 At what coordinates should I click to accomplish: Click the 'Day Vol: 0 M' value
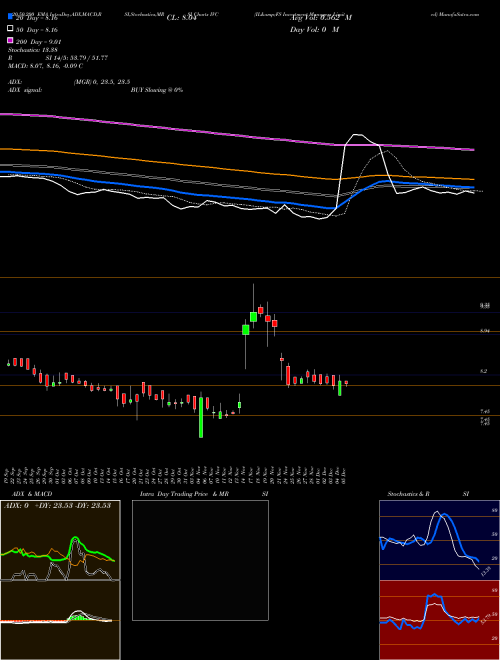point(314,30)
